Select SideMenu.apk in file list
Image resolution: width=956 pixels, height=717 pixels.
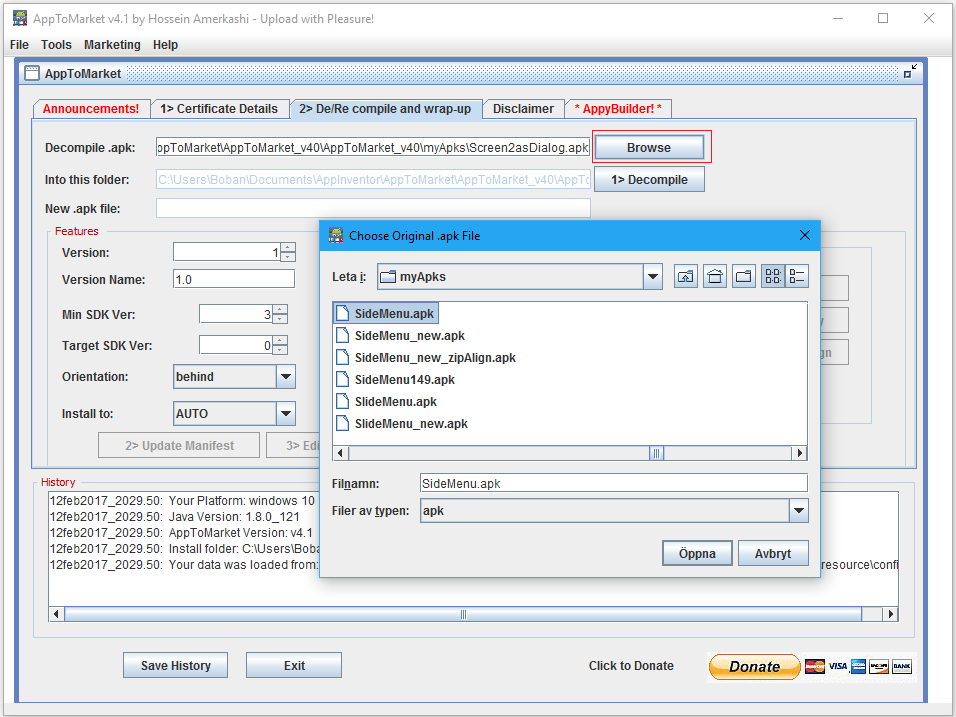pyautogui.click(x=386, y=313)
